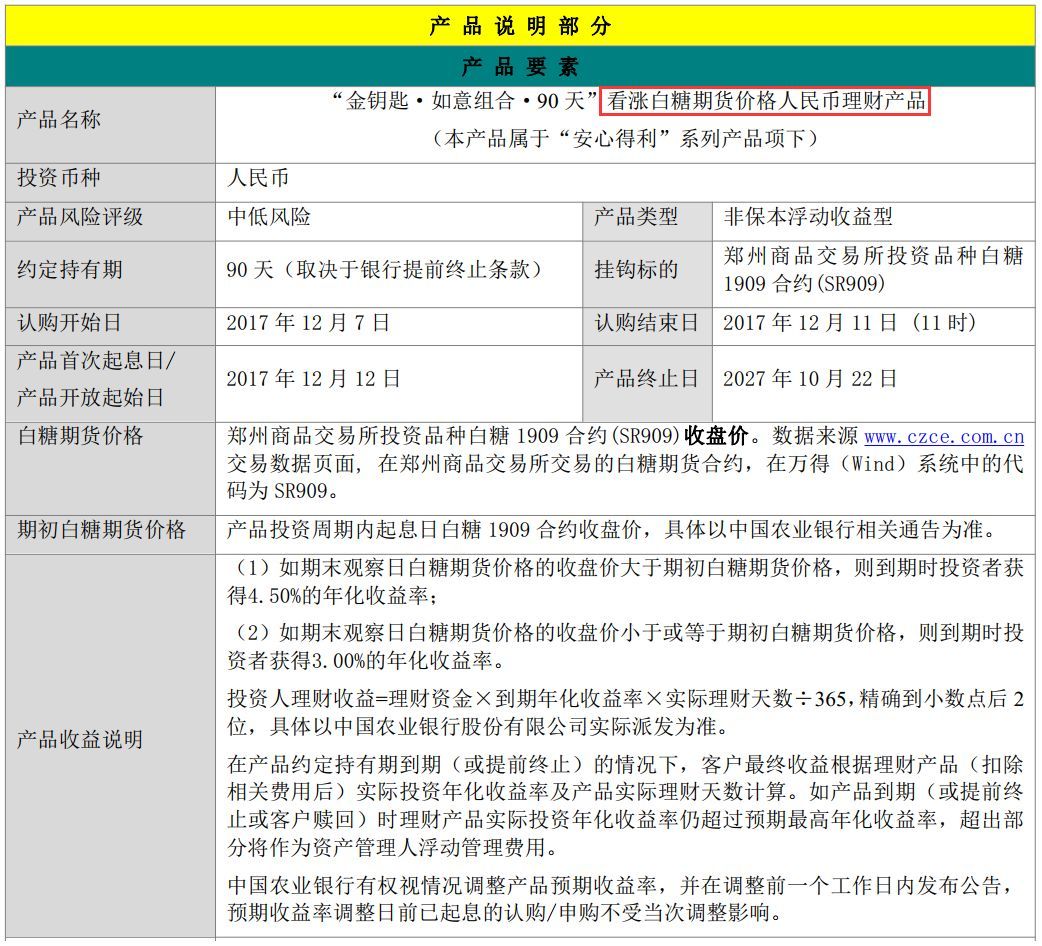The width and height of the screenshot is (1042, 946).
Task: Click the line 本产品属于"安心得利"系列产品项下
Action: [625, 138]
